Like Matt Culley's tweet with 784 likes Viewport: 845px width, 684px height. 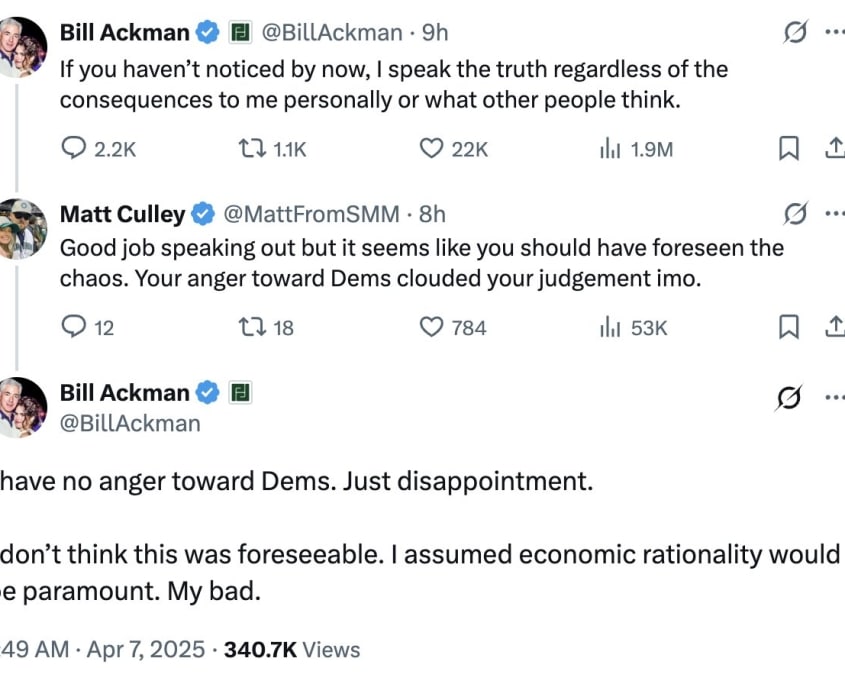click(x=431, y=327)
